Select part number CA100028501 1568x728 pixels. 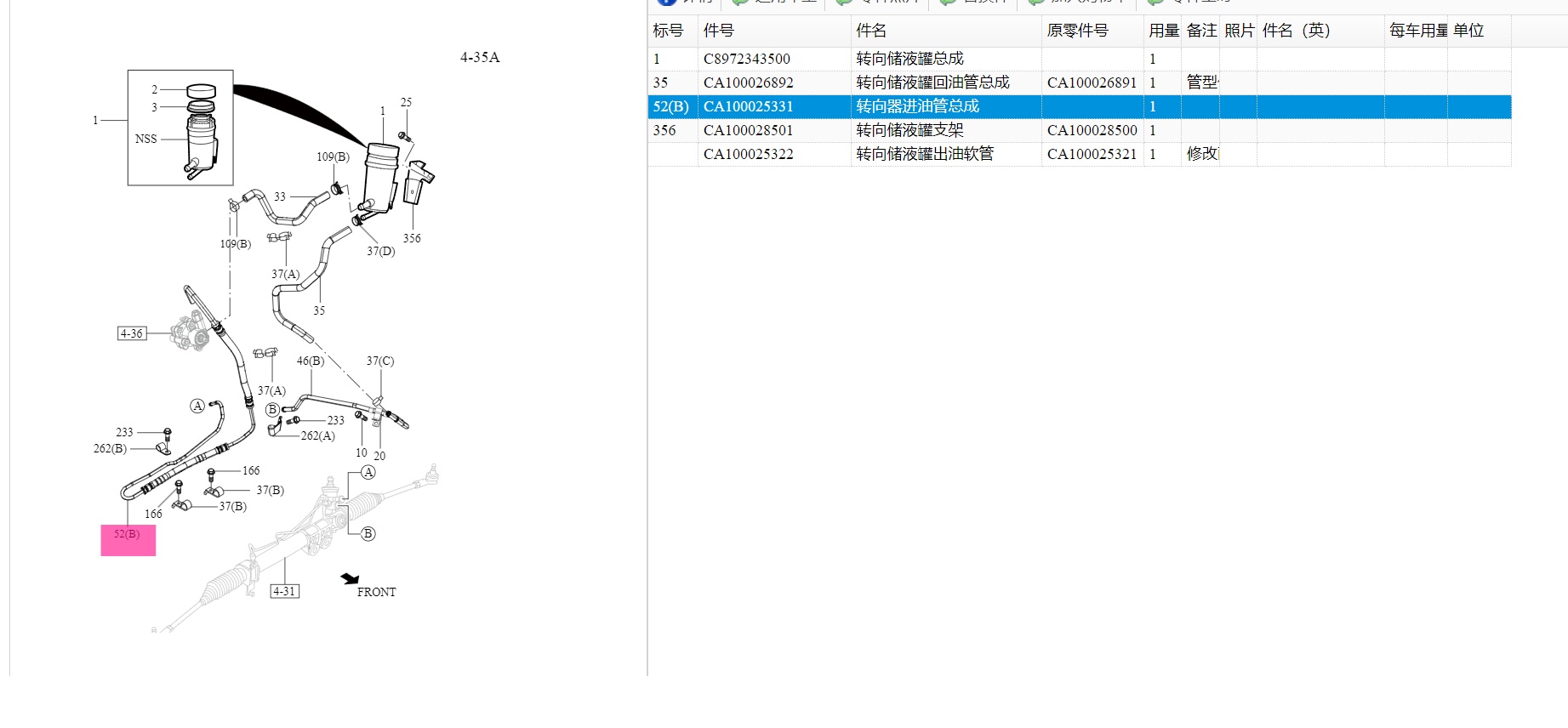pos(749,130)
